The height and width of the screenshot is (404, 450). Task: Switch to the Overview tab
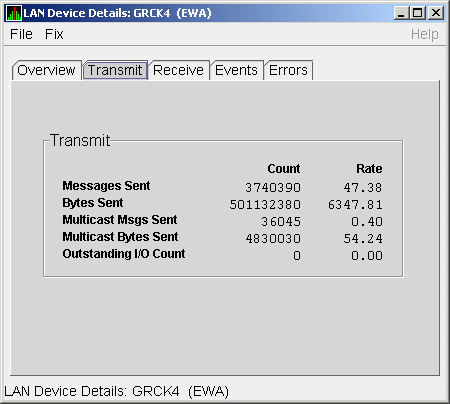point(46,70)
